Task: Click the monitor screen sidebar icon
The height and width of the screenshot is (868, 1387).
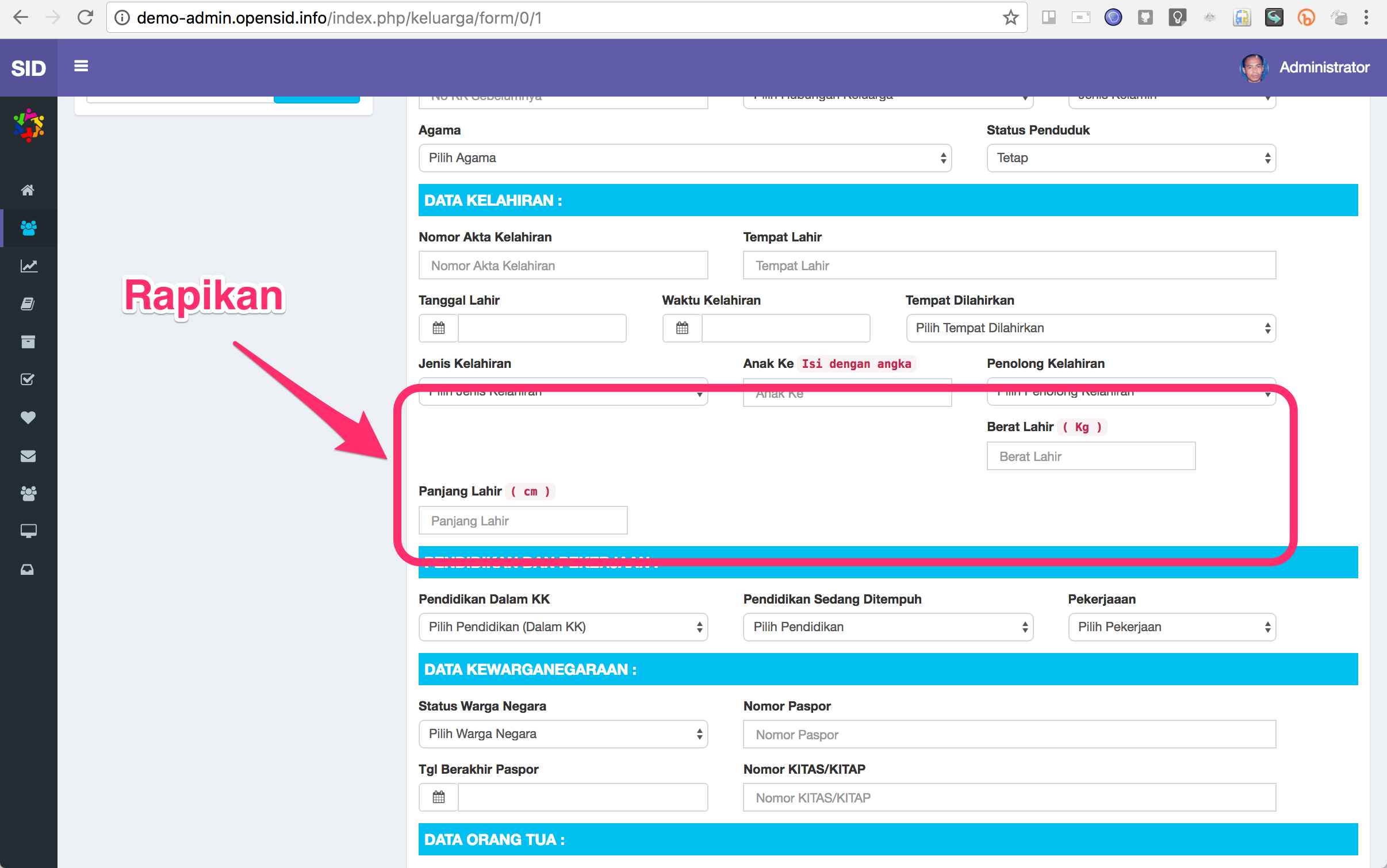Action: tap(28, 531)
